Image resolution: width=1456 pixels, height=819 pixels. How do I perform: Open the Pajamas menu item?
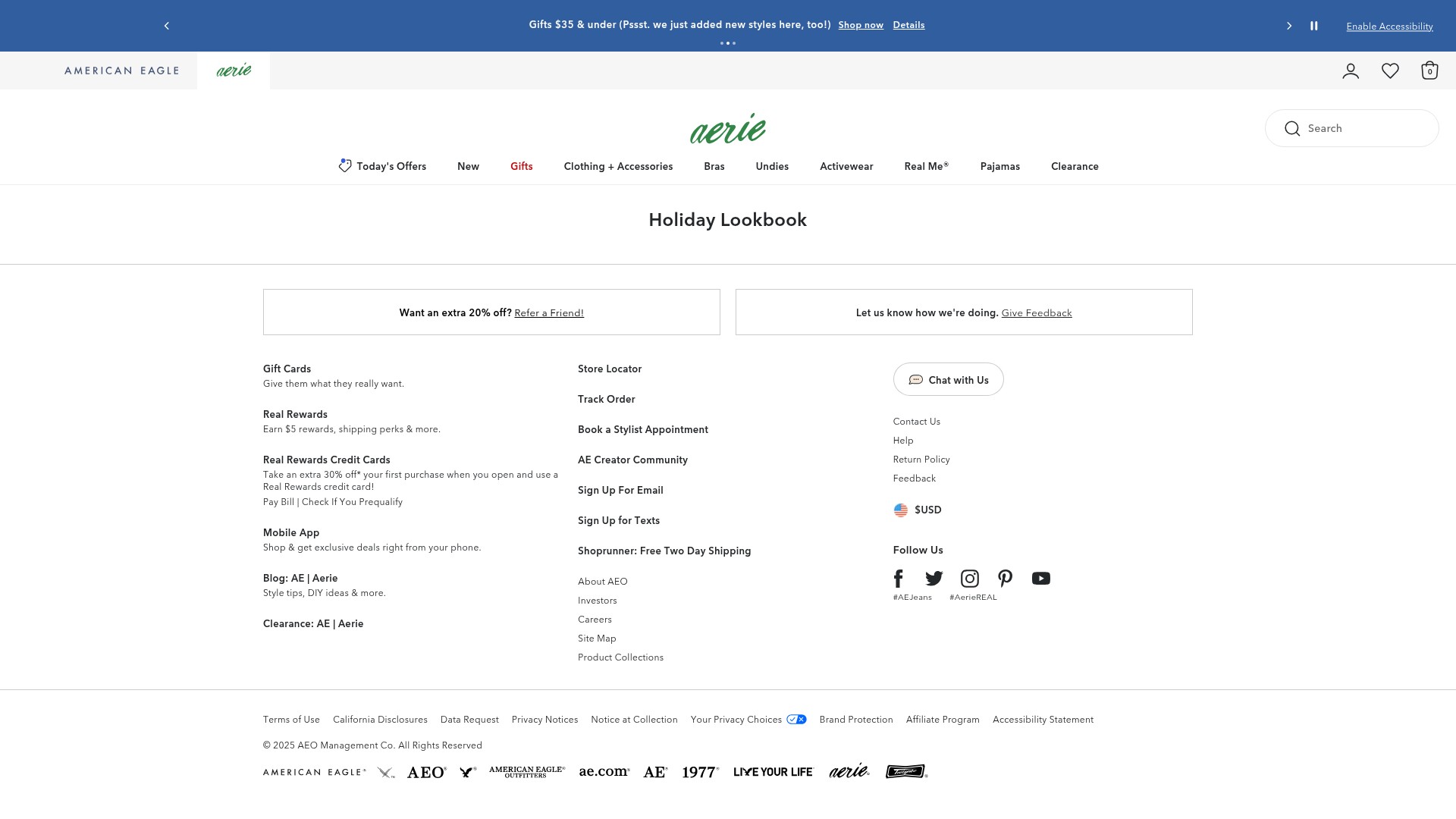(1000, 166)
